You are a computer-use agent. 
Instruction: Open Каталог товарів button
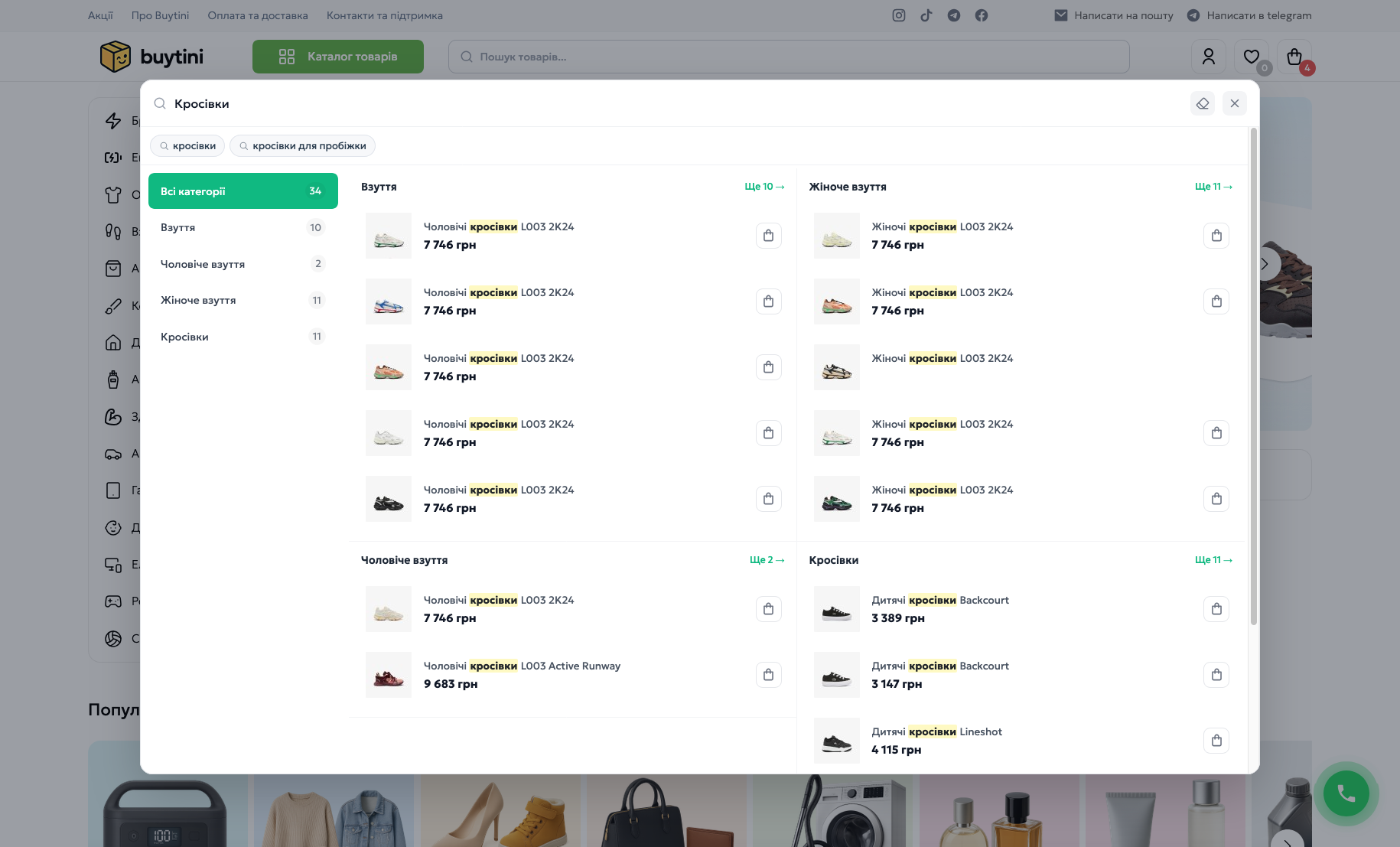pos(338,57)
